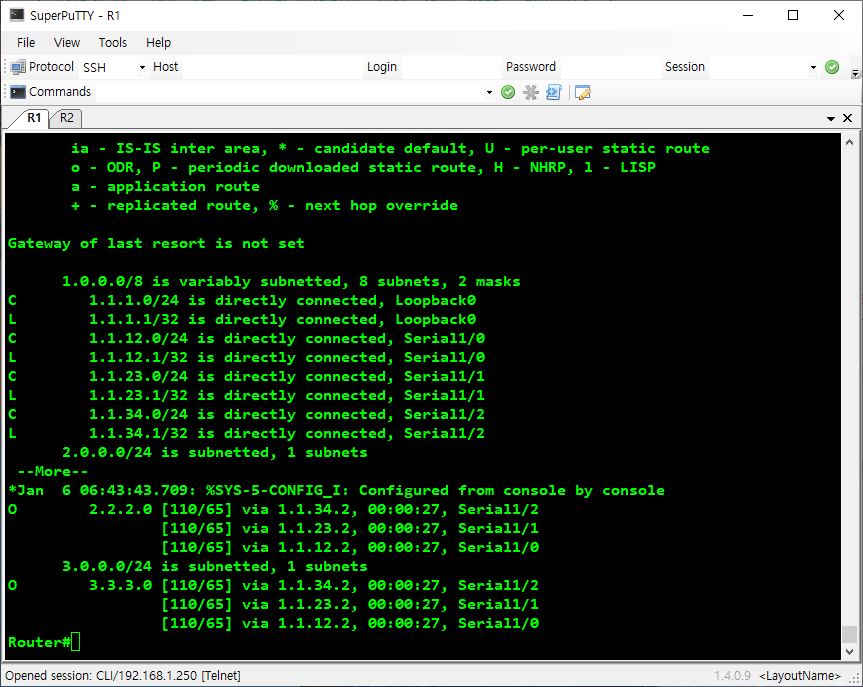This screenshot has height=687, width=863.
Task: Click the terminal scrollbar up arrow
Action: pos(849,142)
